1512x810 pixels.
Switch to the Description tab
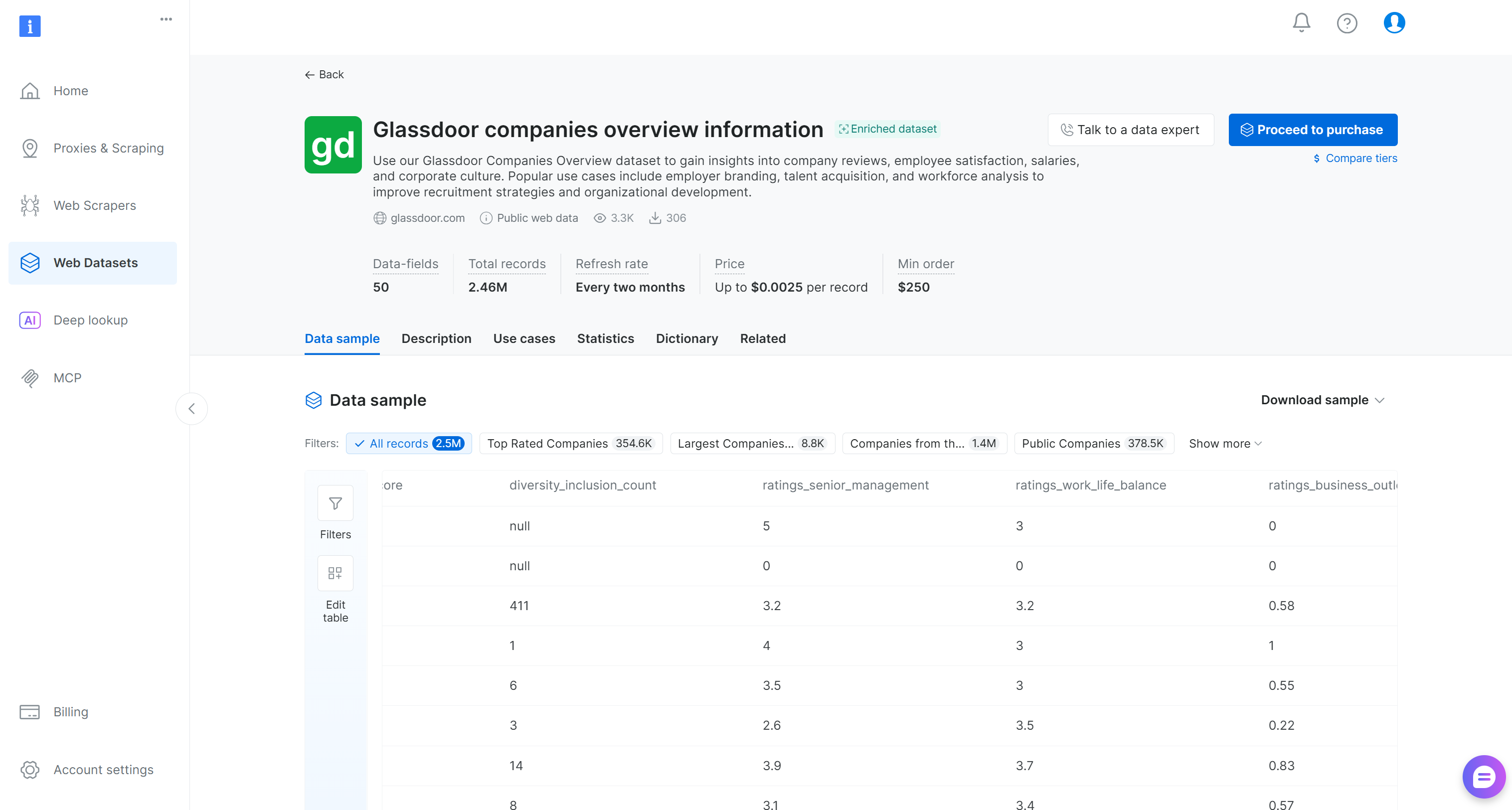(436, 338)
